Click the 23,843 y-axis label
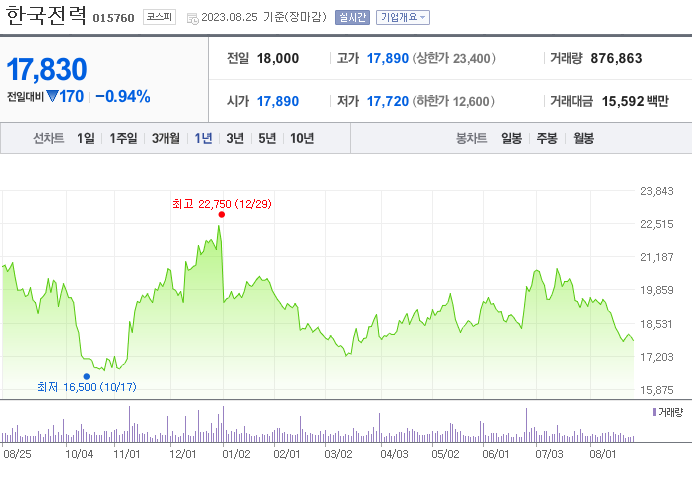The height and width of the screenshot is (479, 692). tap(657, 191)
